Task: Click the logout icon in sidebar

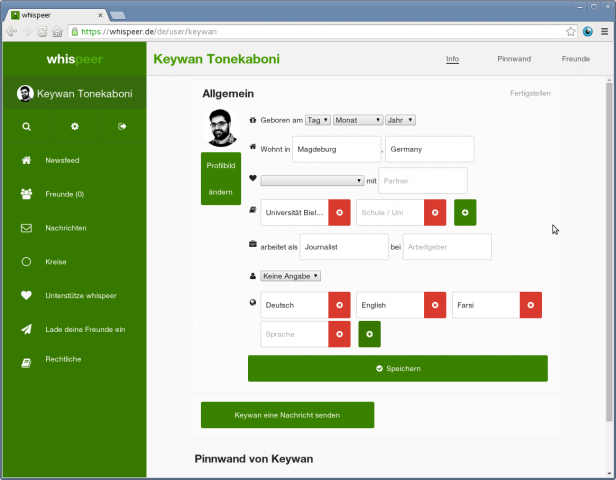Action: coord(122,127)
